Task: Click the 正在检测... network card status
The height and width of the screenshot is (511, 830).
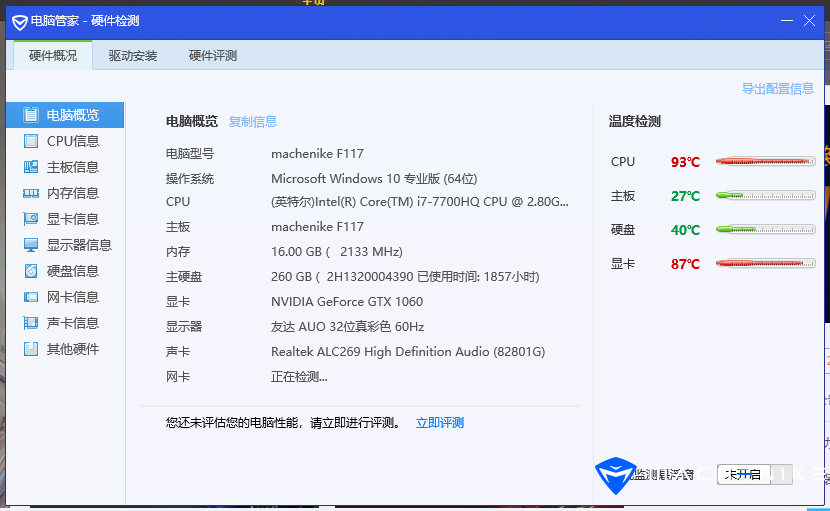Action: [x=299, y=376]
